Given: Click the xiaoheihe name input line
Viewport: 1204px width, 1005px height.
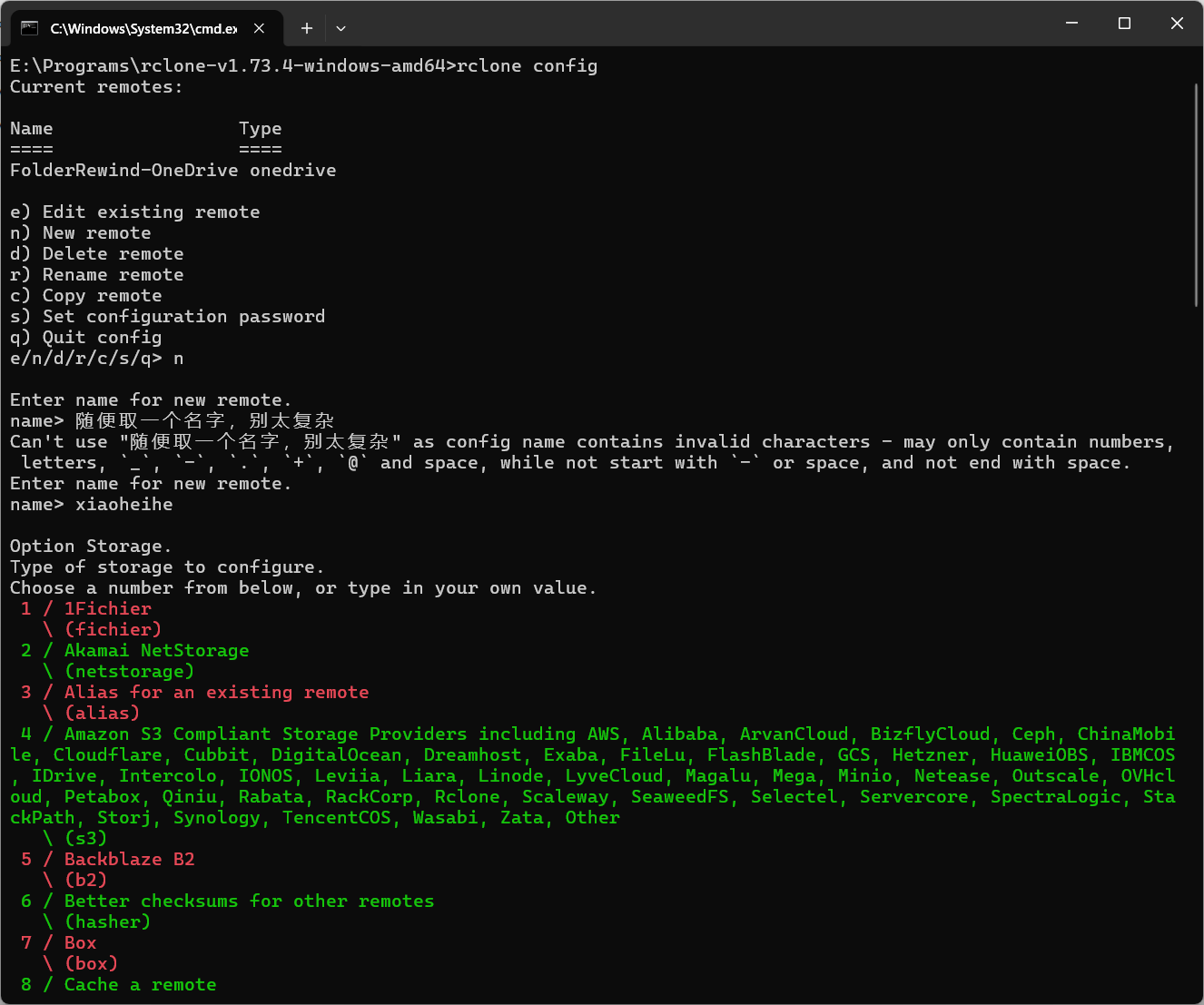Looking at the screenshot, I should 124,504.
